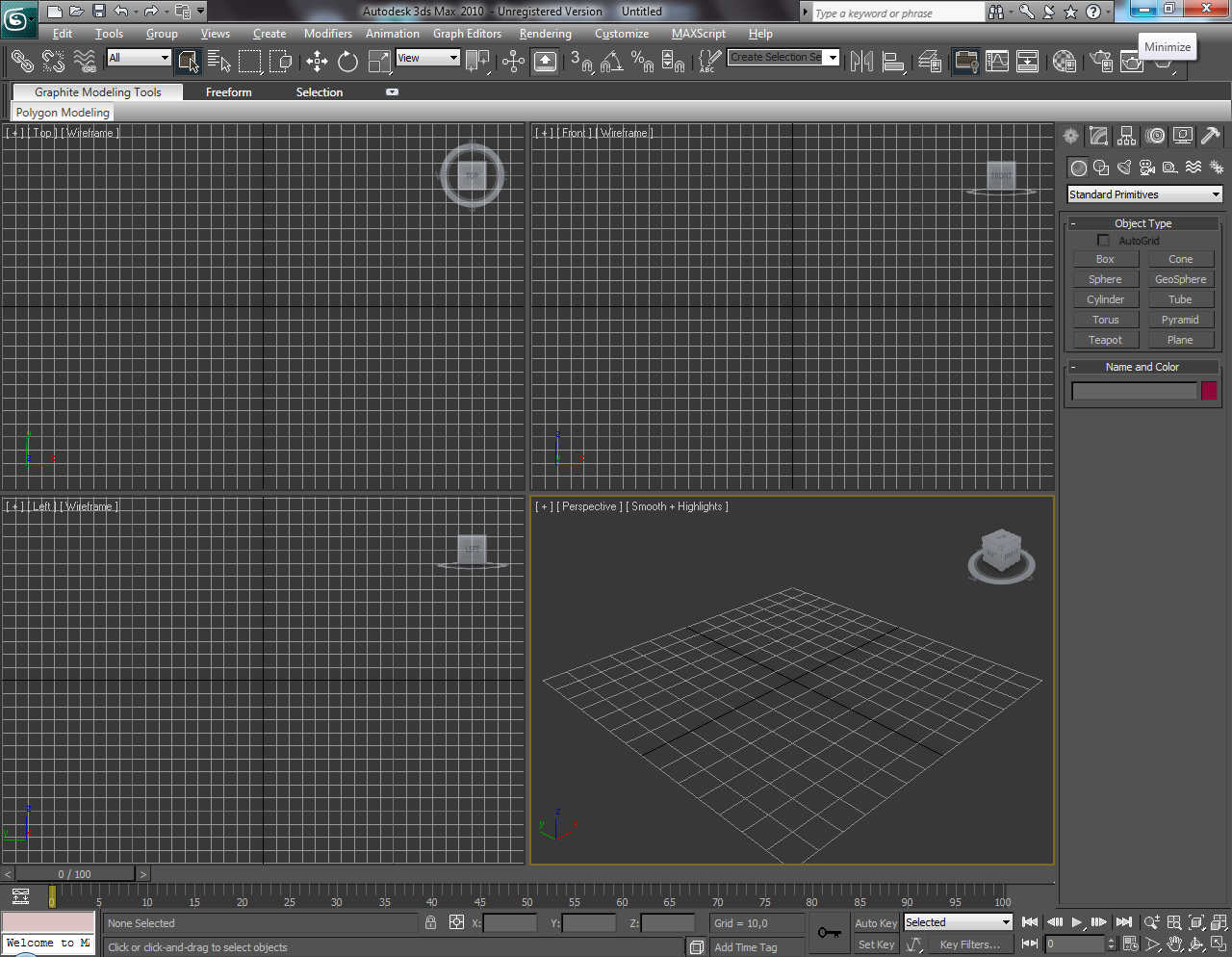Click the Unlink Selection icon
Screen dimensions: 1232x957
(54, 63)
